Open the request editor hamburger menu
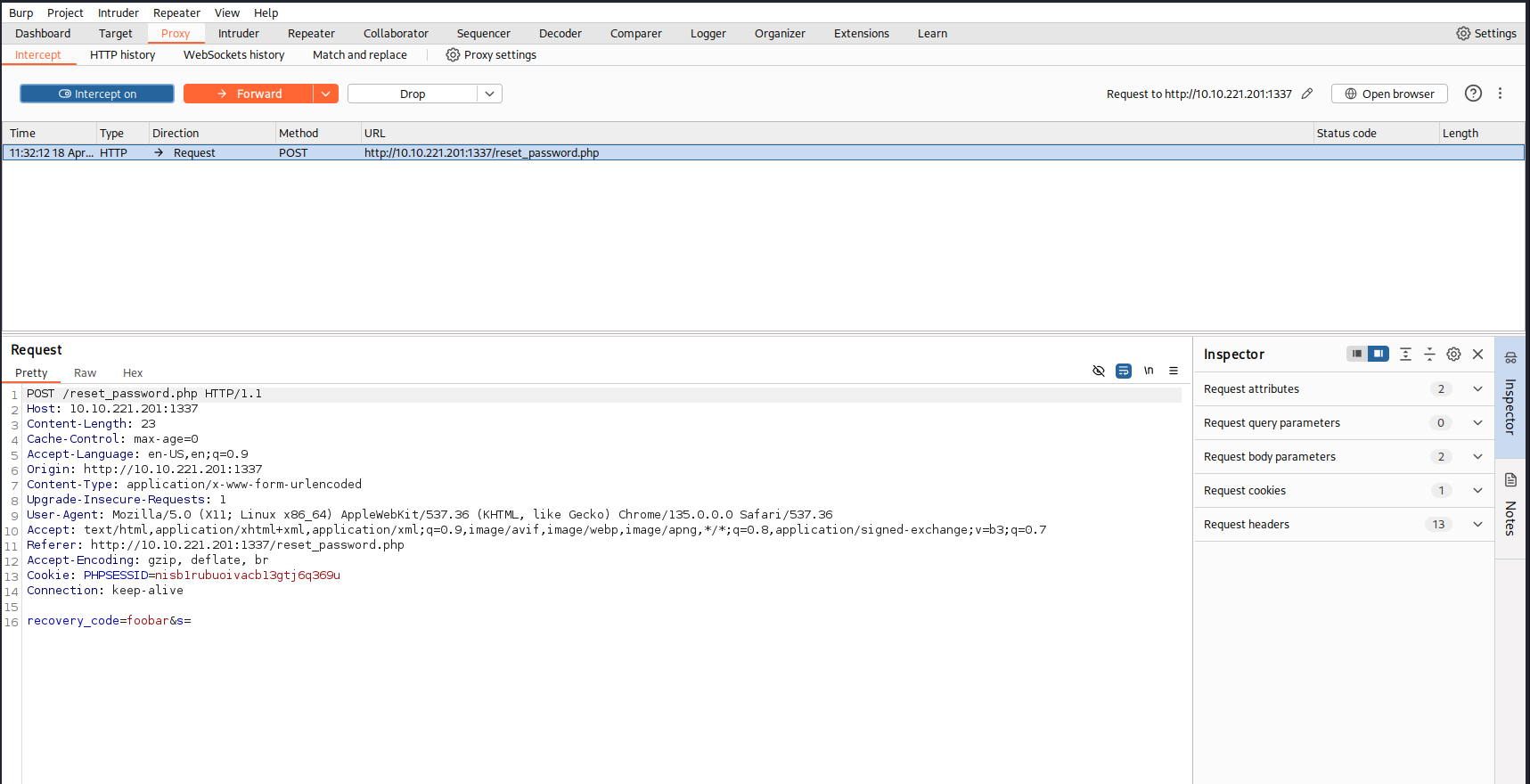 point(1174,371)
